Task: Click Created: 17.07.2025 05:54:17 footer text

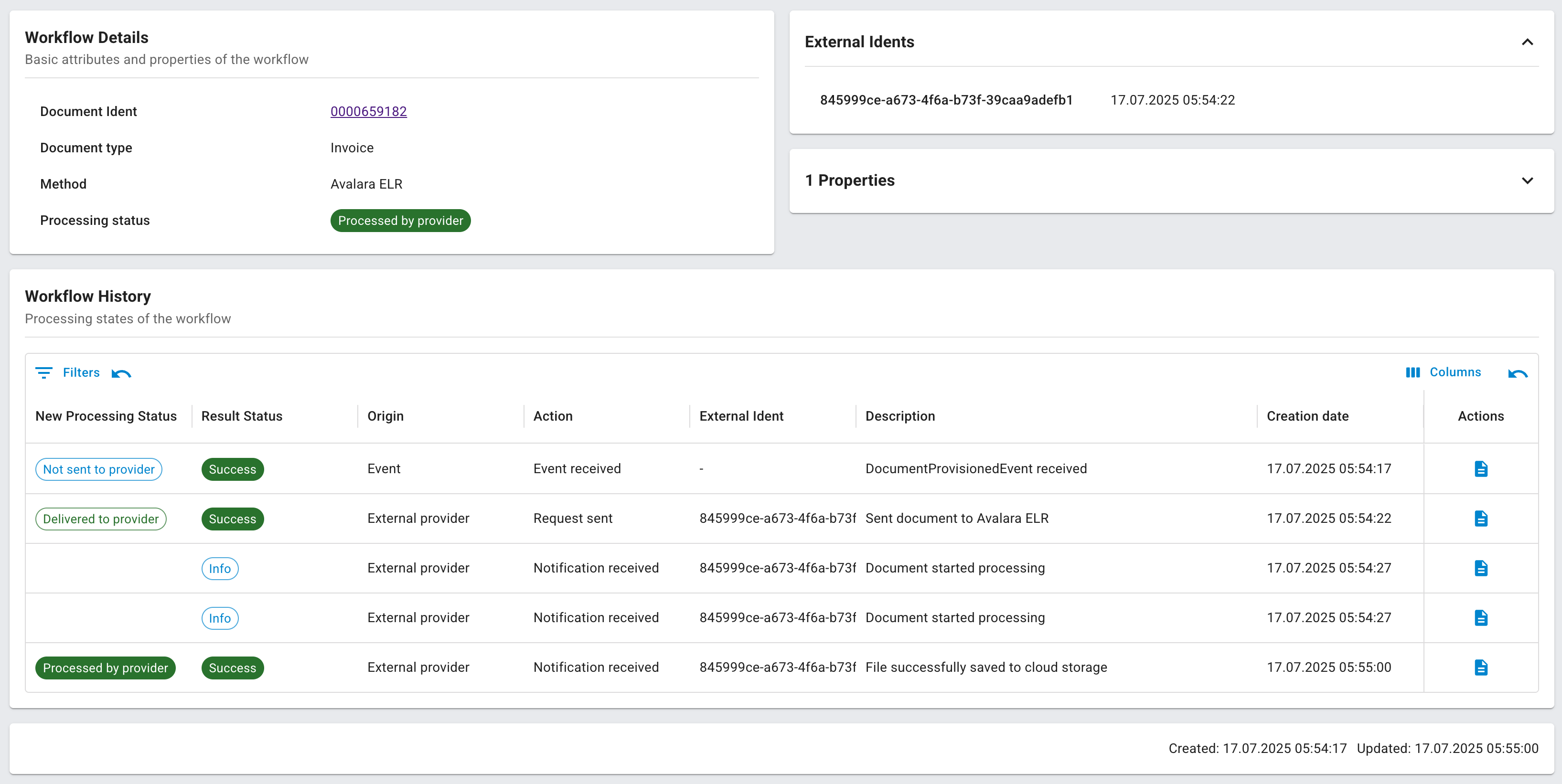Action: click(x=1258, y=749)
